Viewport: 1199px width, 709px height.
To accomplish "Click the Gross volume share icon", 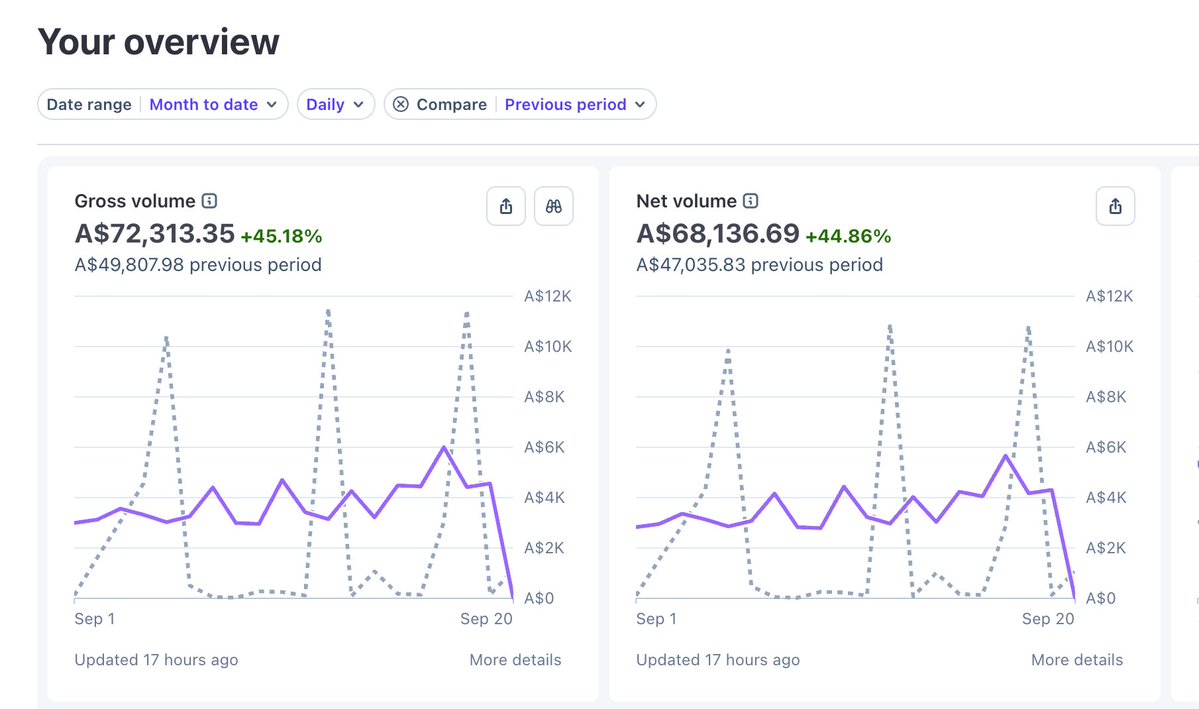I will tap(506, 206).
